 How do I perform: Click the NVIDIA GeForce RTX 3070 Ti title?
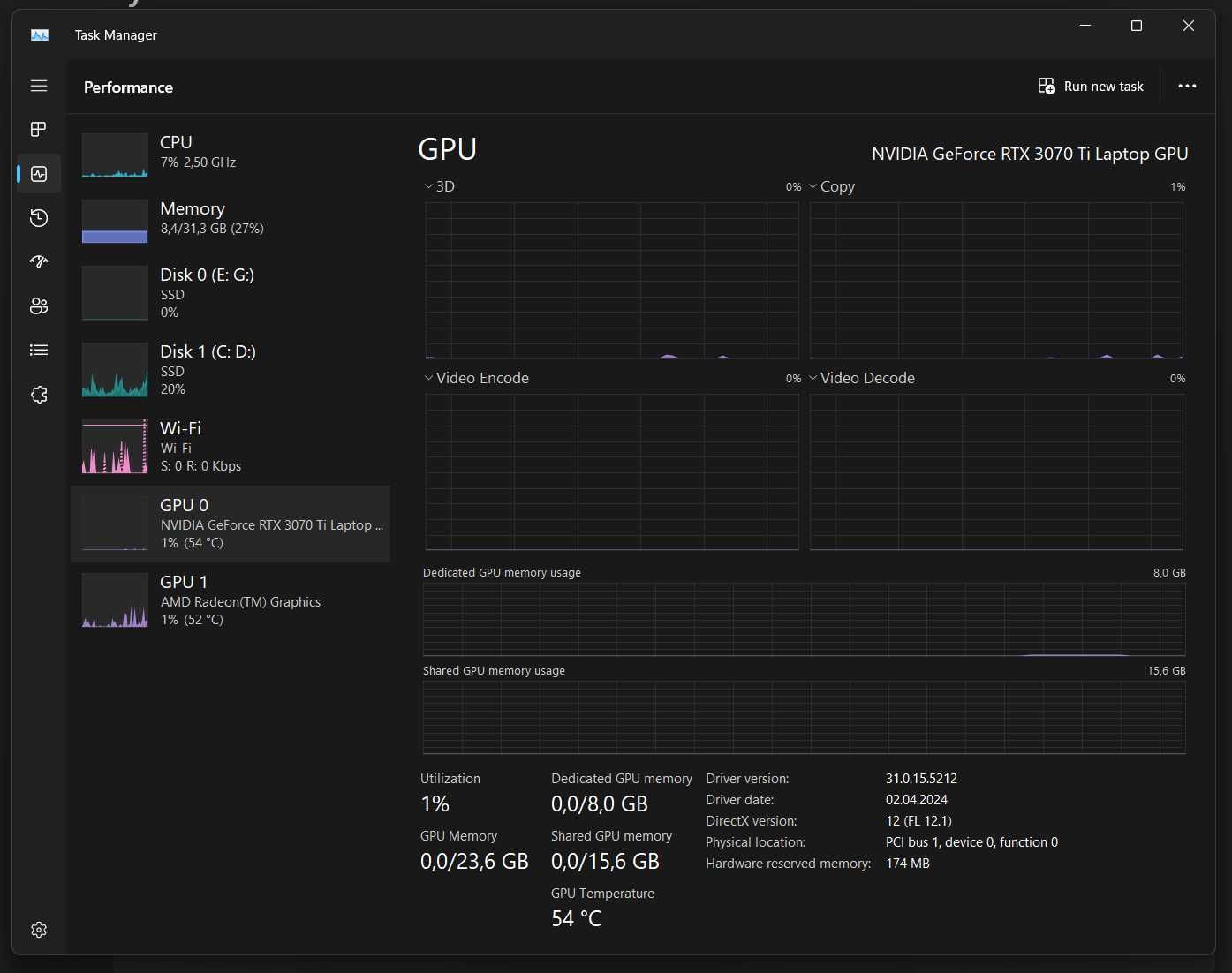[x=1030, y=154]
